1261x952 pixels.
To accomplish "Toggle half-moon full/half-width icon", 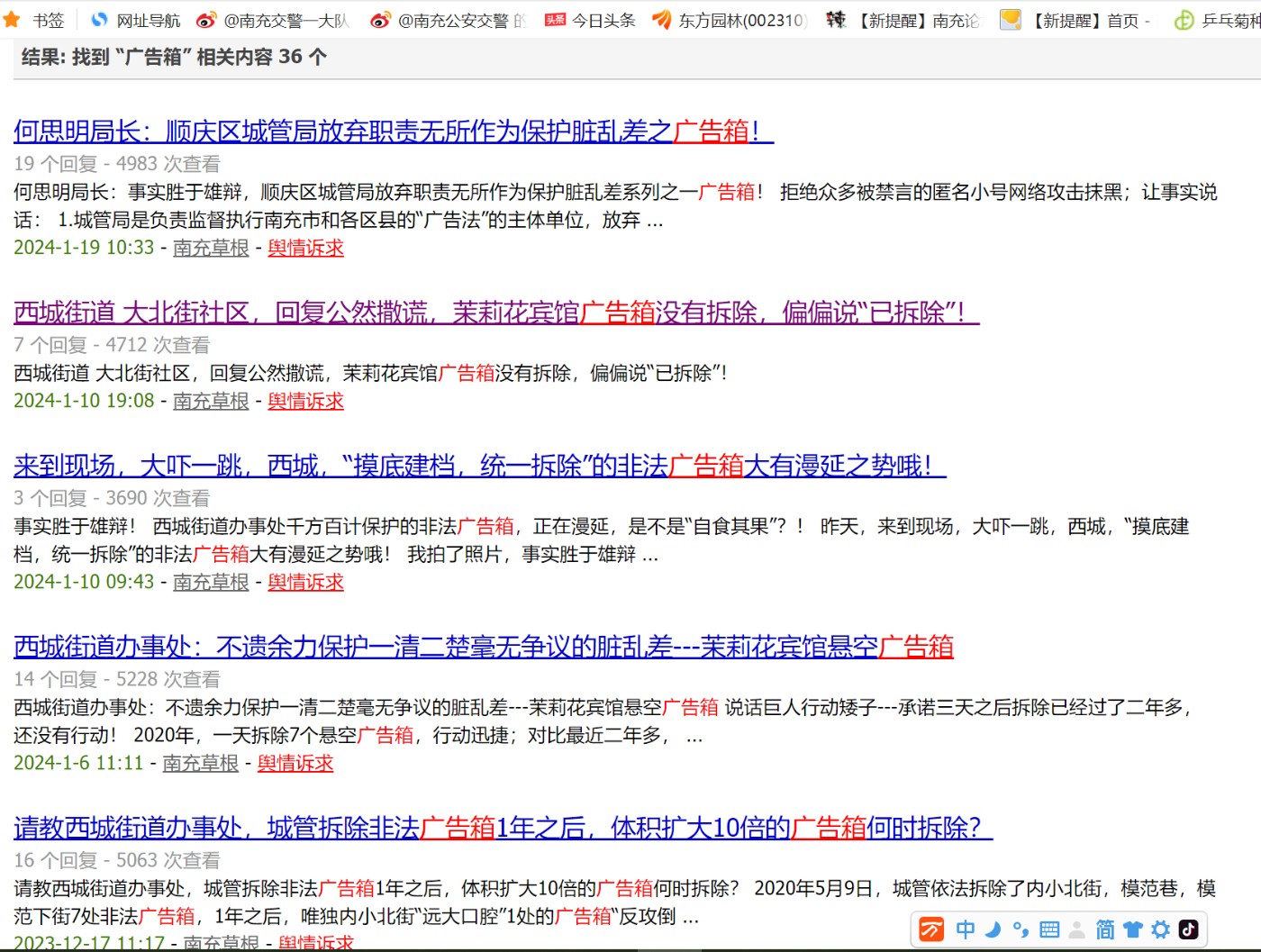I will point(993,929).
